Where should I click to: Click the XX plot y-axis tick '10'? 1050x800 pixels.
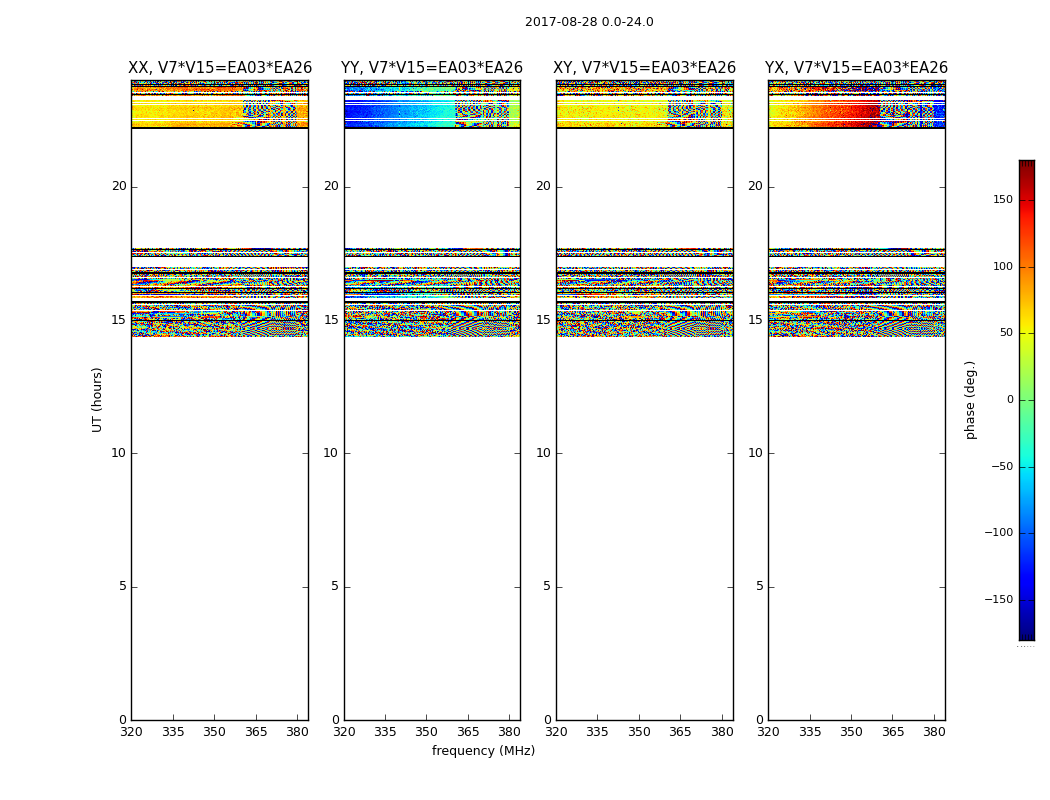pos(119,453)
